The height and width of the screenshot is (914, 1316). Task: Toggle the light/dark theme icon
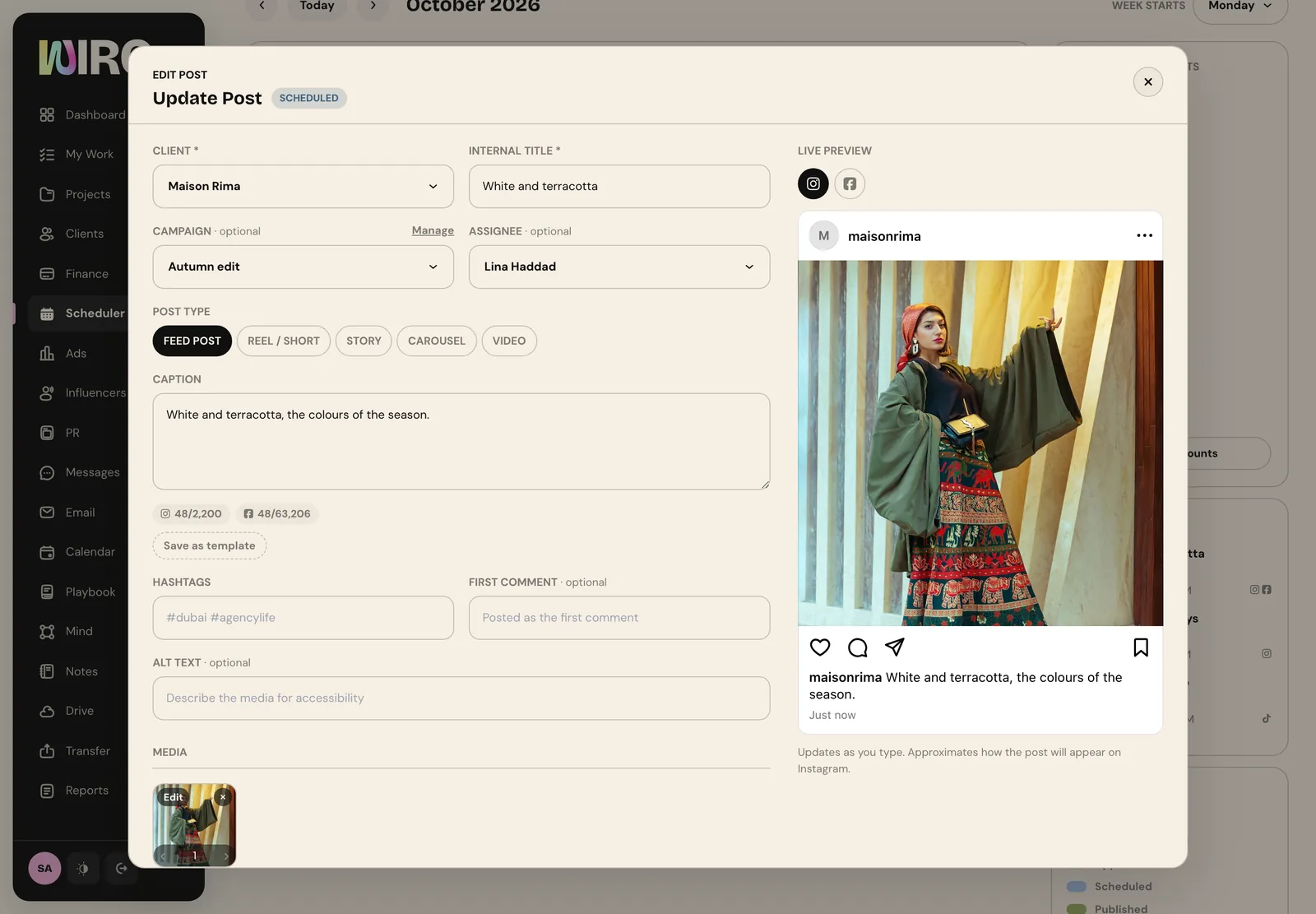click(83, 868)
